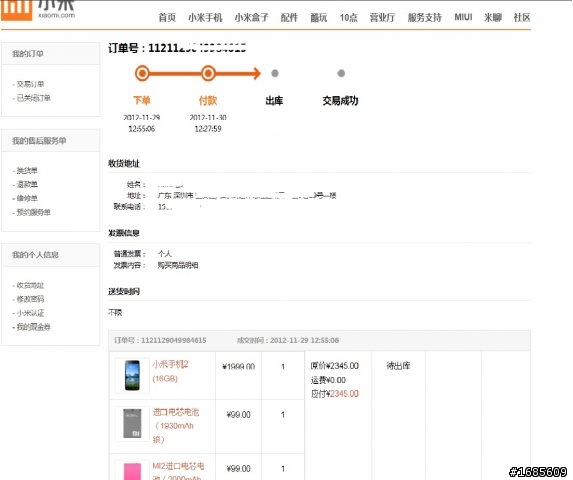Screen dimensions: 573x480
Task: Click the gray battery product thumbnail
Action: point(132,423)
